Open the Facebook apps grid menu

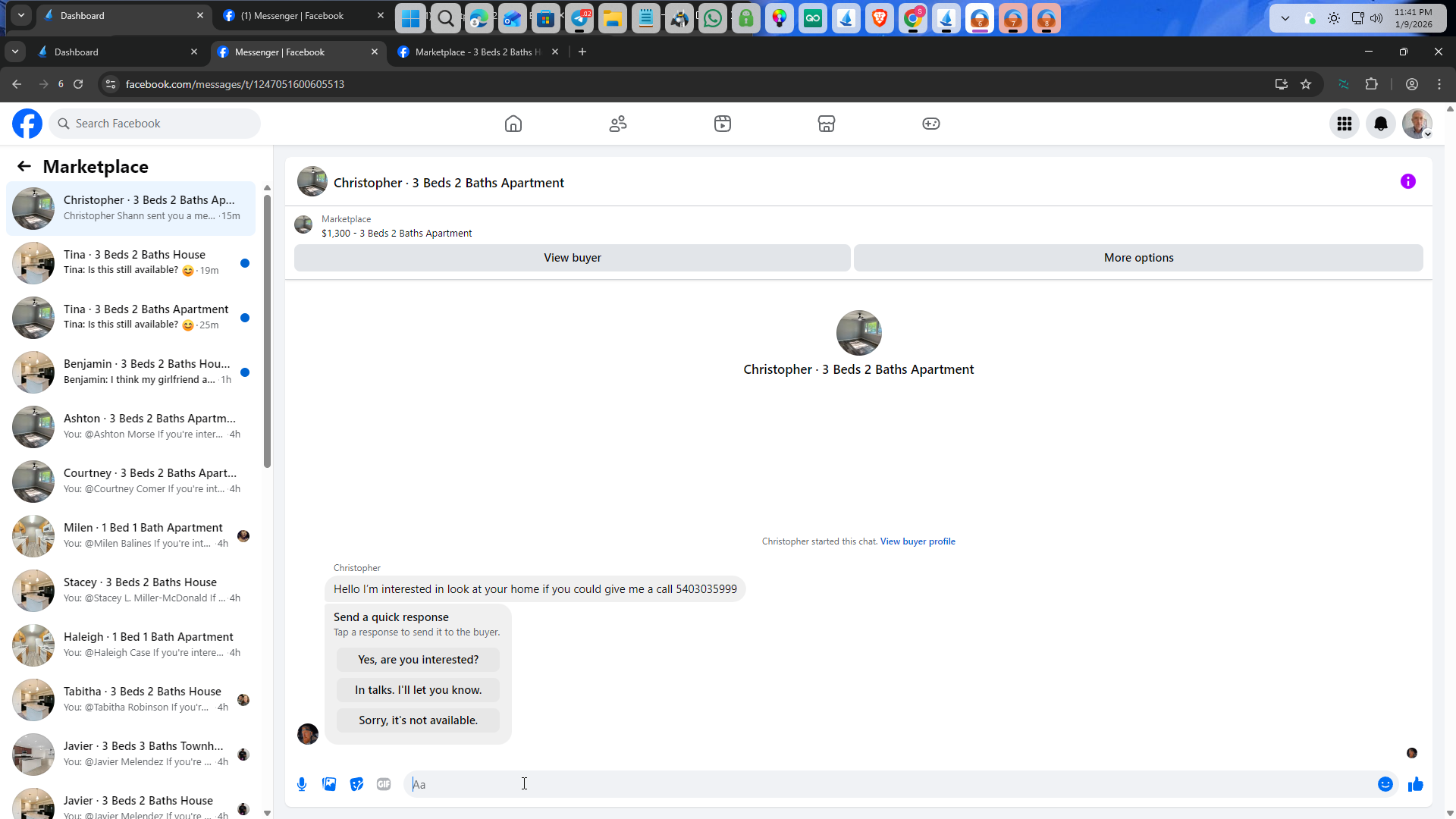coord(1344,124)
